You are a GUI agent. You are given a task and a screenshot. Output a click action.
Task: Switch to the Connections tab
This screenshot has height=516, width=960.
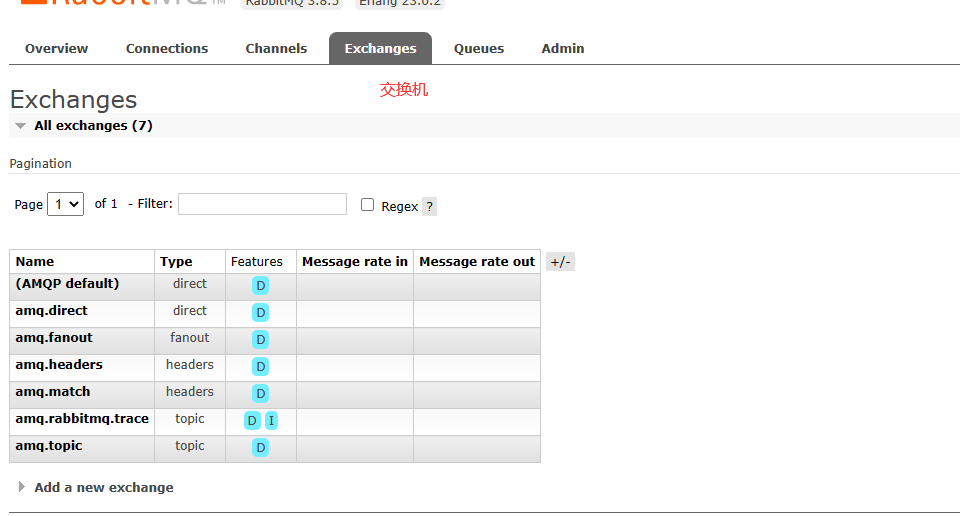[x=167, y=48]
